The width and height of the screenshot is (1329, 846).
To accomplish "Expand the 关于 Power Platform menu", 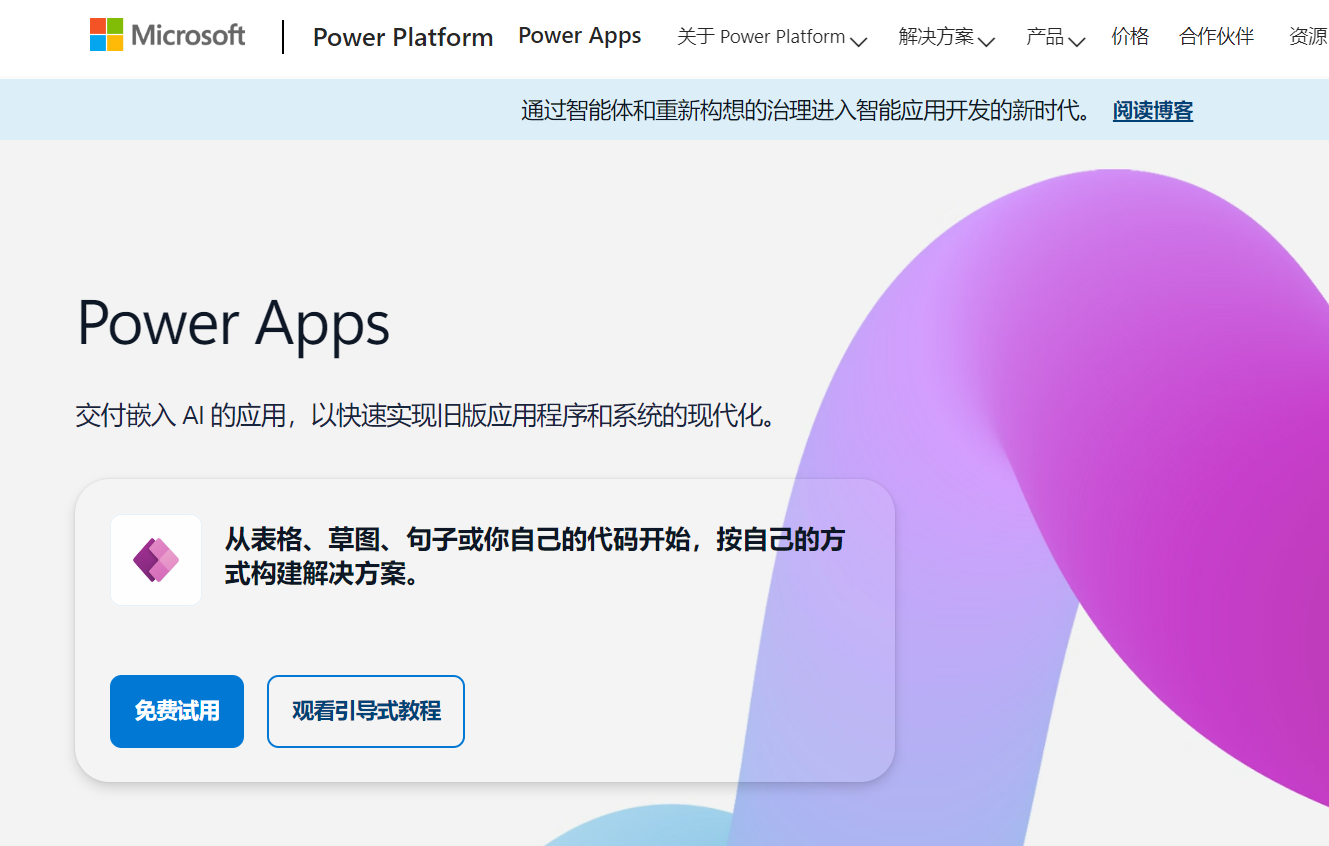I will tap(771, 37).
